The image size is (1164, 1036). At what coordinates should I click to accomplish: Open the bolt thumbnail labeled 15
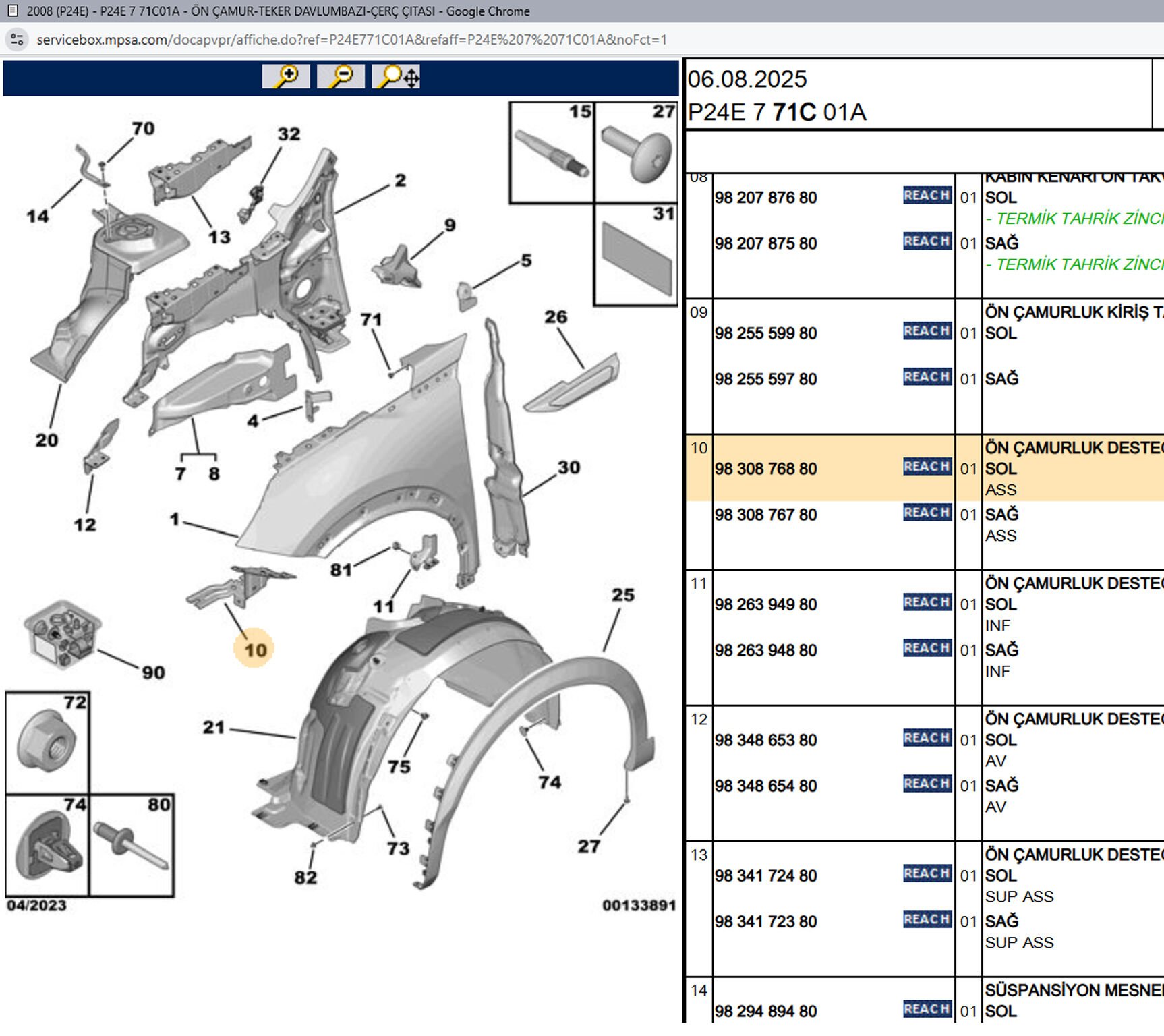coord(552,153)
